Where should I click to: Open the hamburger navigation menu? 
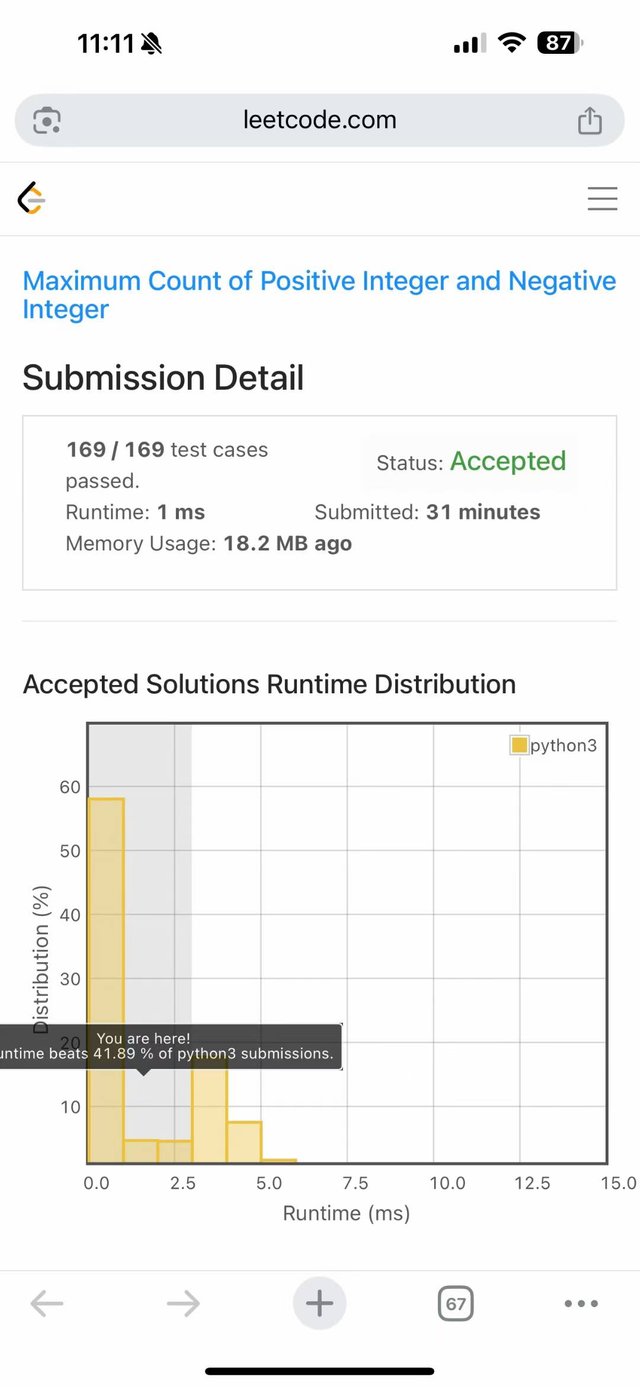[602, 199]
